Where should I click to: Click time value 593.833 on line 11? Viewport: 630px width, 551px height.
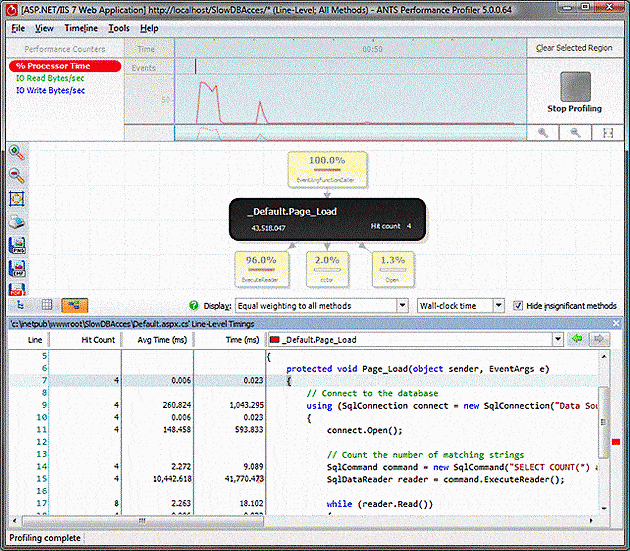(x=249, y=430)
